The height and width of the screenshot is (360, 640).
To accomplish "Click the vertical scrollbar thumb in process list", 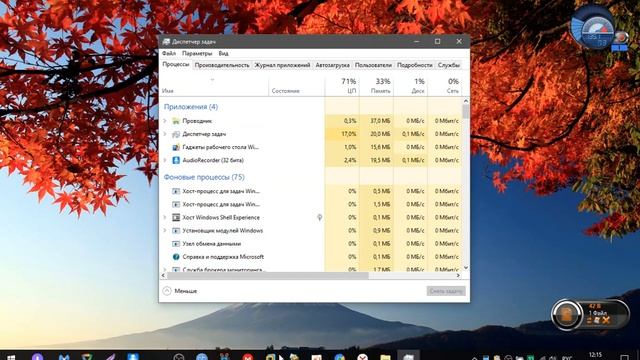I will (x=466, y=112).
